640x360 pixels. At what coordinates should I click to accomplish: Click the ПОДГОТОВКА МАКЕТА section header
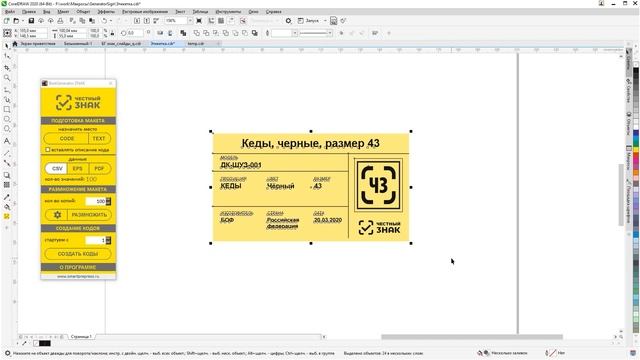78,120
